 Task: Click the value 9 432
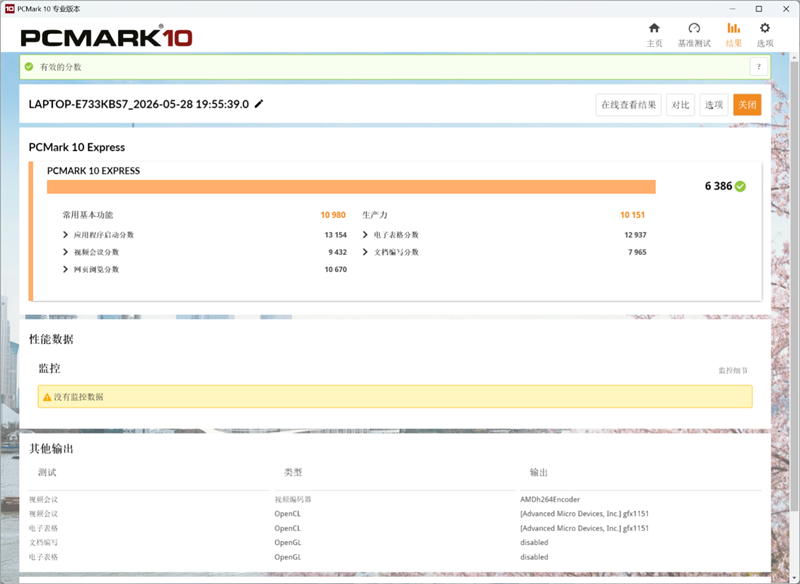click(337, 252)
